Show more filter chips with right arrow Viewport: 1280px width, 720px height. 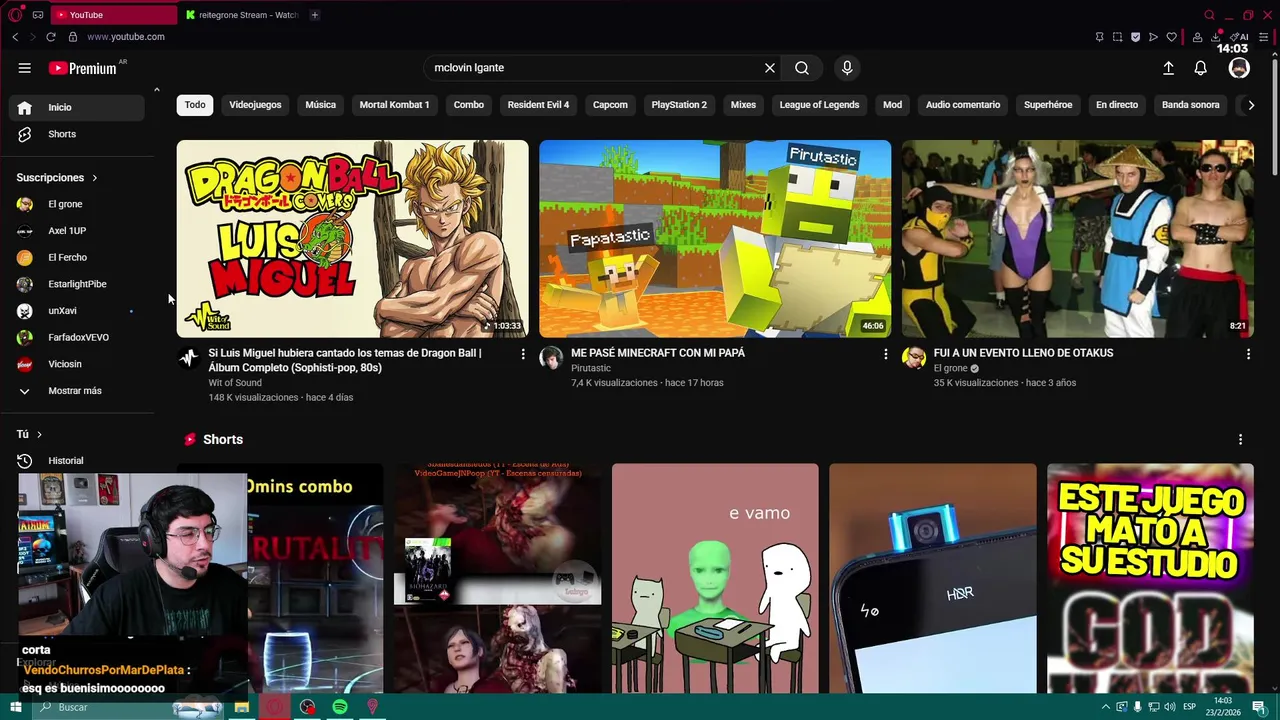pyautogui.click(x=1250, y=105)
